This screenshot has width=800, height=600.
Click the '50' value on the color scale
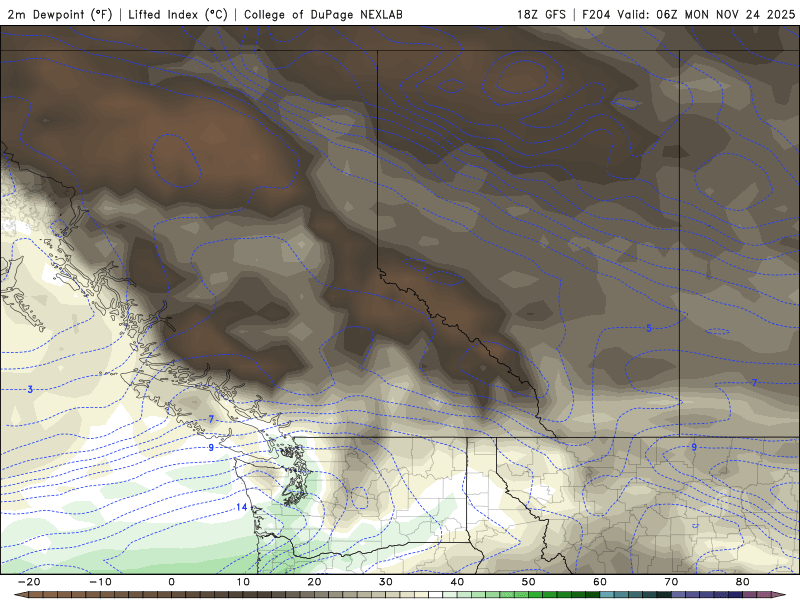click(x=529, y=582)
